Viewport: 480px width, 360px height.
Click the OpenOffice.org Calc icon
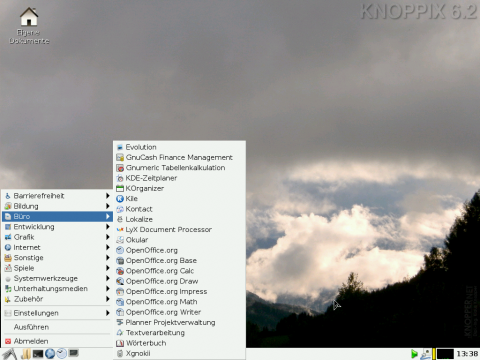[x=120, y=271]
